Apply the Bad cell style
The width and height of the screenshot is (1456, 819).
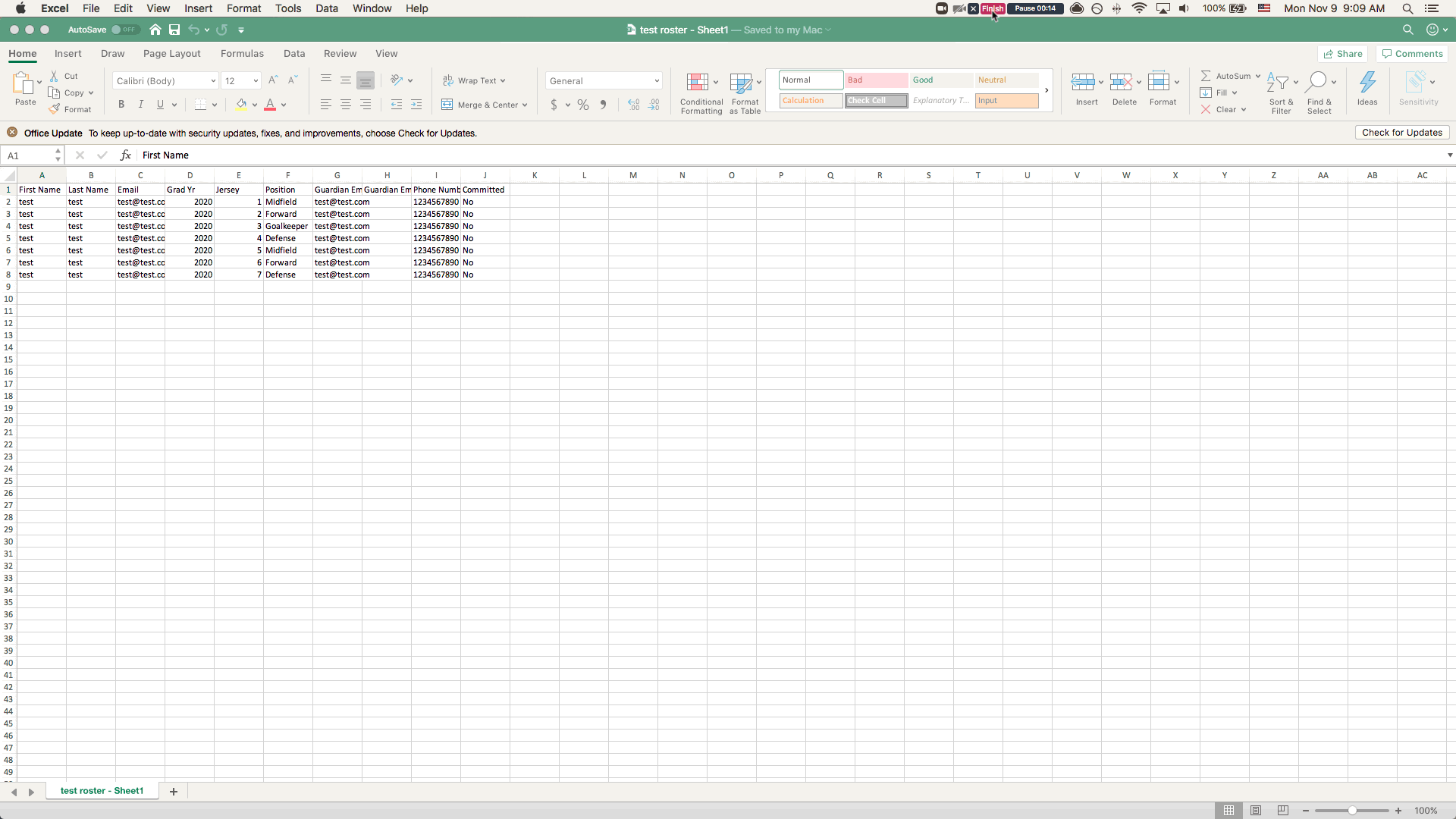pos(876,80)
